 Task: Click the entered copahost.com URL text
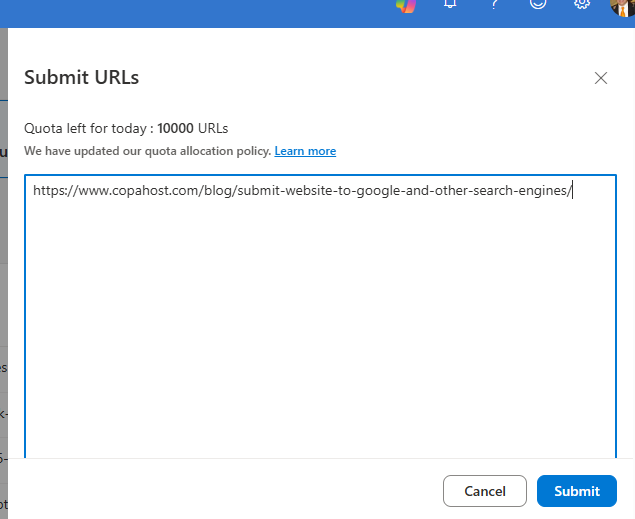pyautogui.click(x=302, y=190)
